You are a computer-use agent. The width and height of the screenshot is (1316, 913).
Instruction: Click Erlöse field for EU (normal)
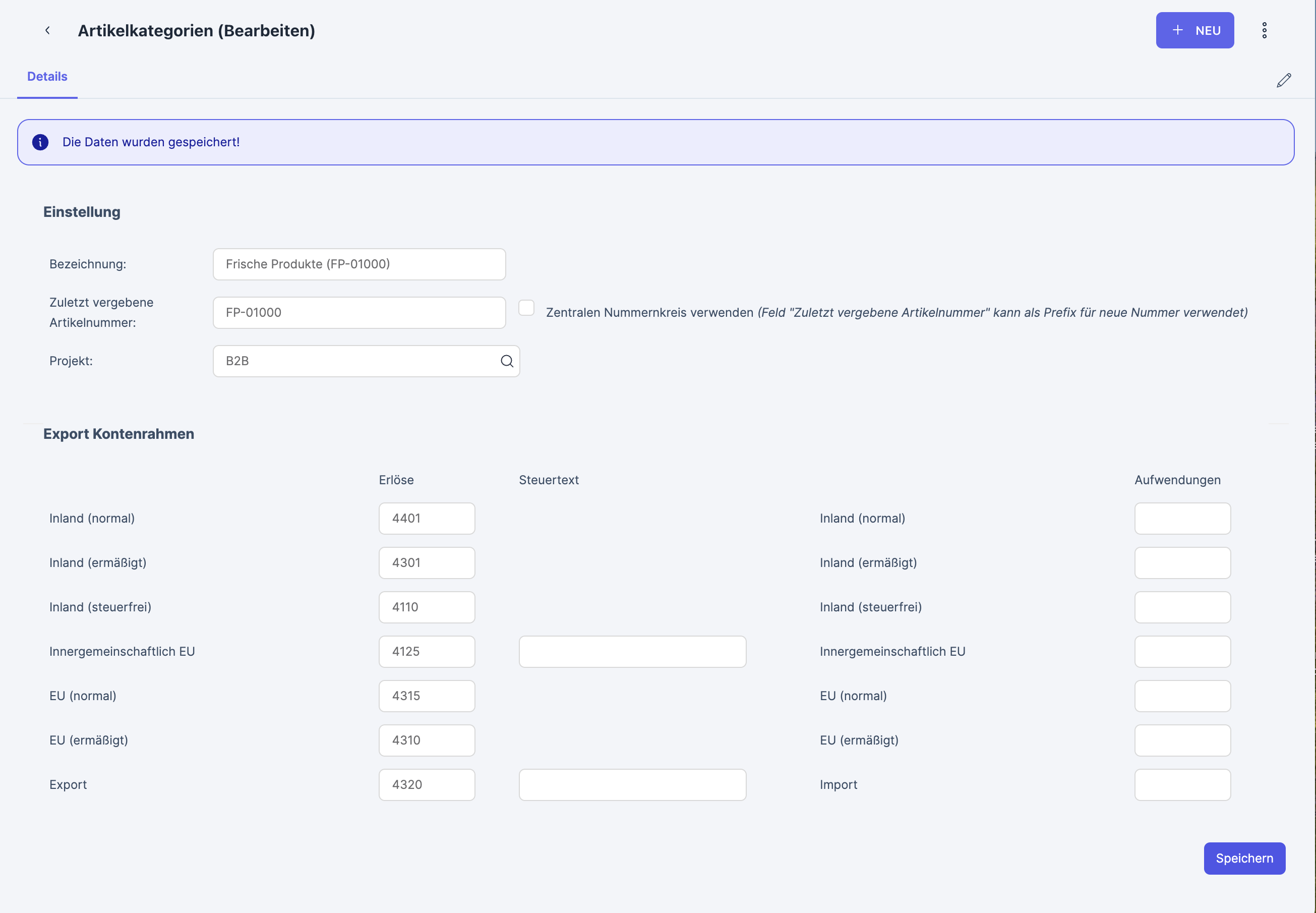[x=427, y=696]
